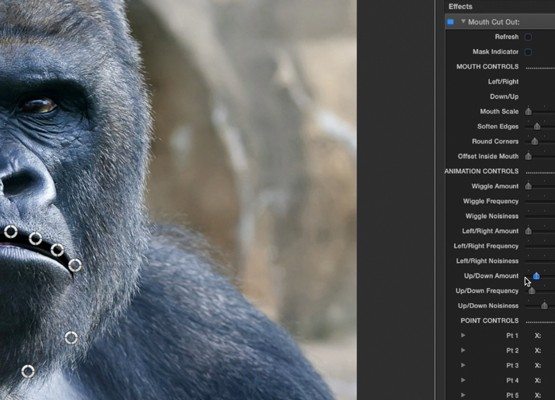
Task: Open the Effects panel header
Action: pos(460,6)
